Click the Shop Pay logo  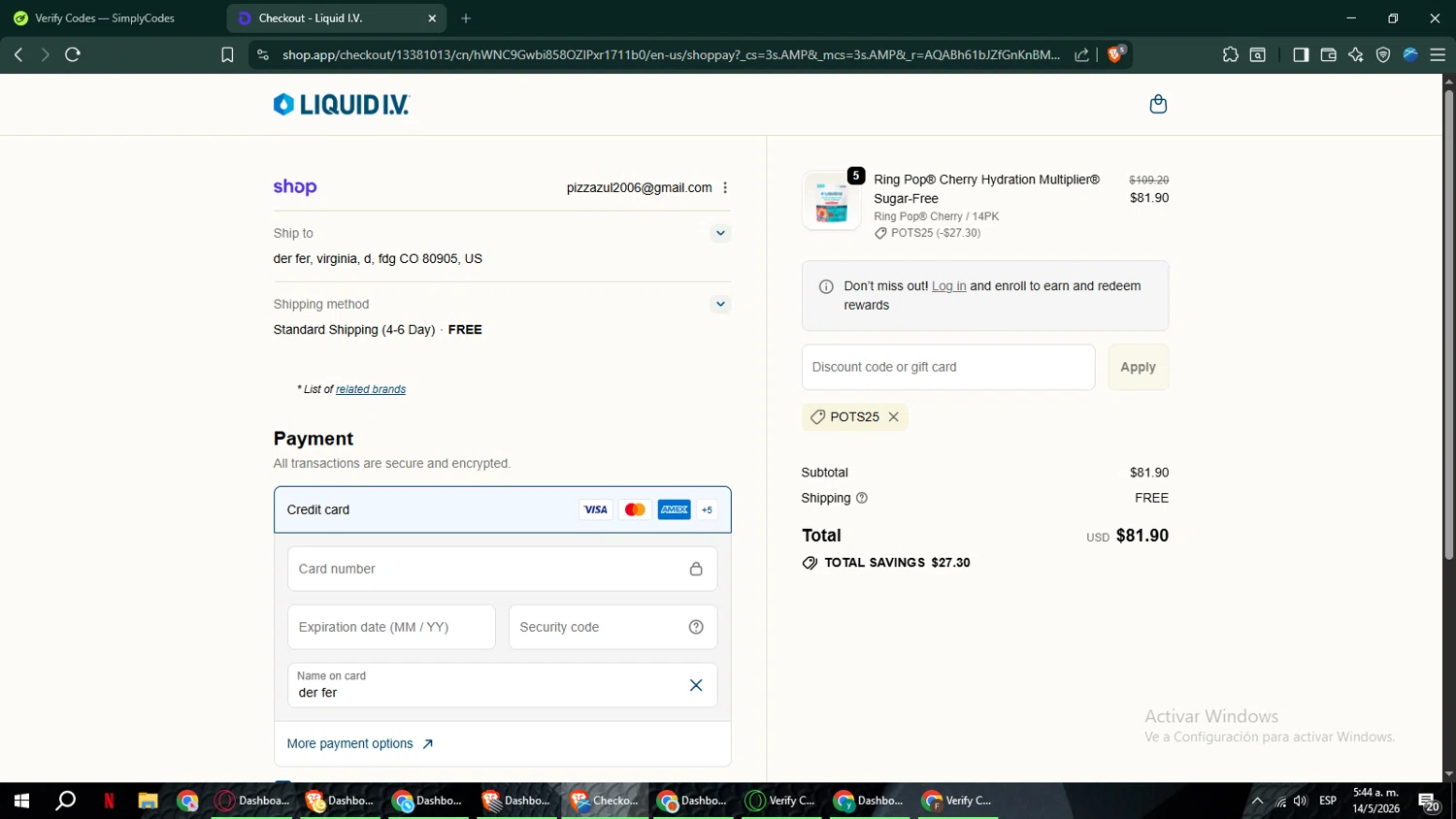click(x=295, y=187)
